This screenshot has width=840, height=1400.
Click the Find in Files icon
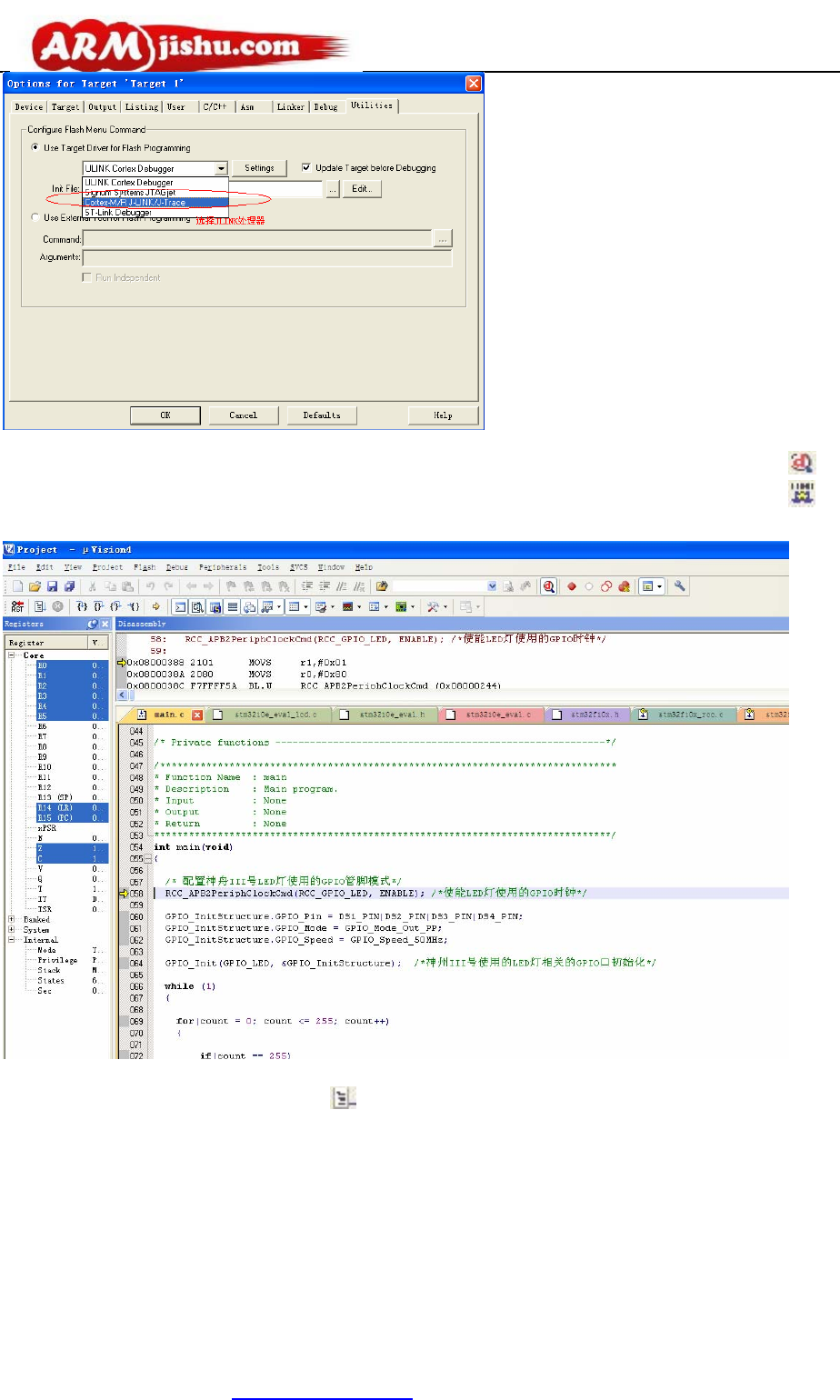pos(382,586)
